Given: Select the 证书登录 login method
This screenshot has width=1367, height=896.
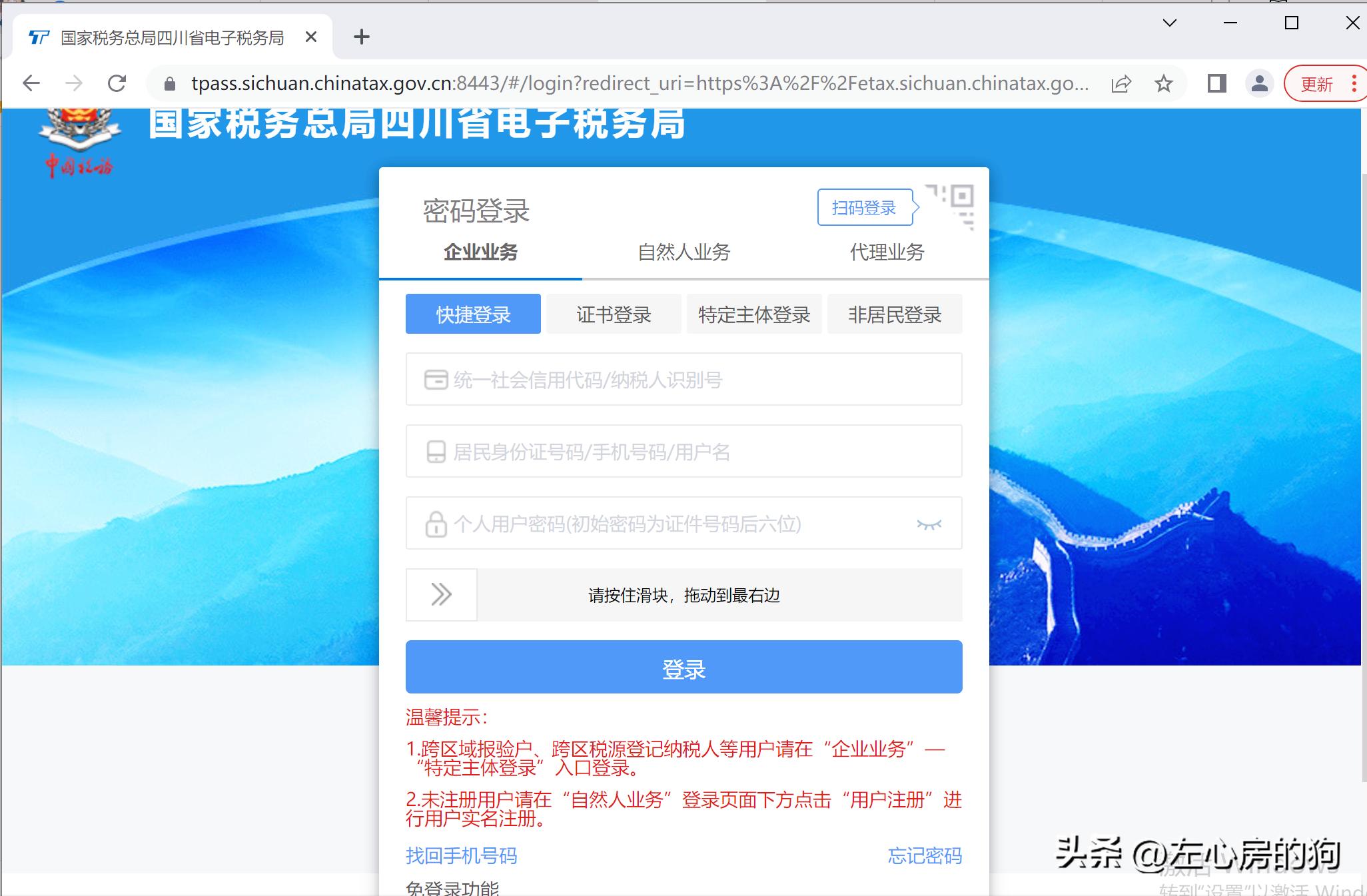Looking at the screenshot, I should click(x=614, y=314).
